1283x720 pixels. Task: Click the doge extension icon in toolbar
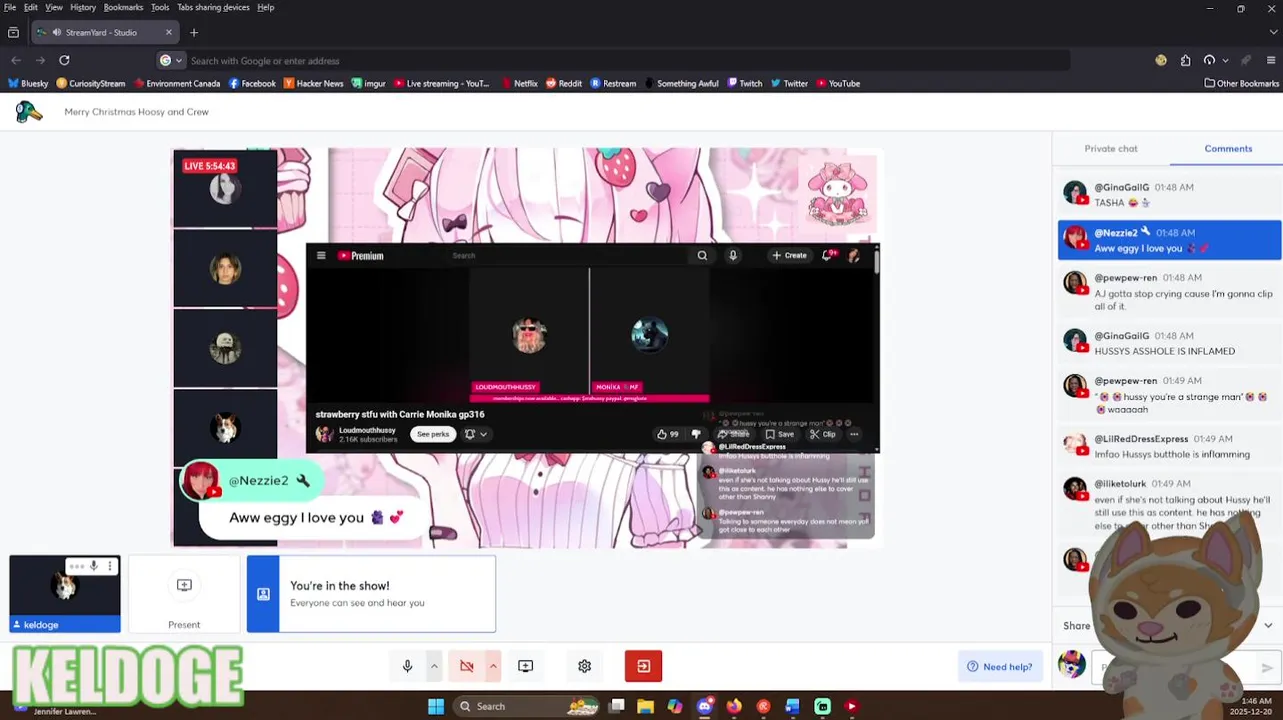pos(1161,60)
